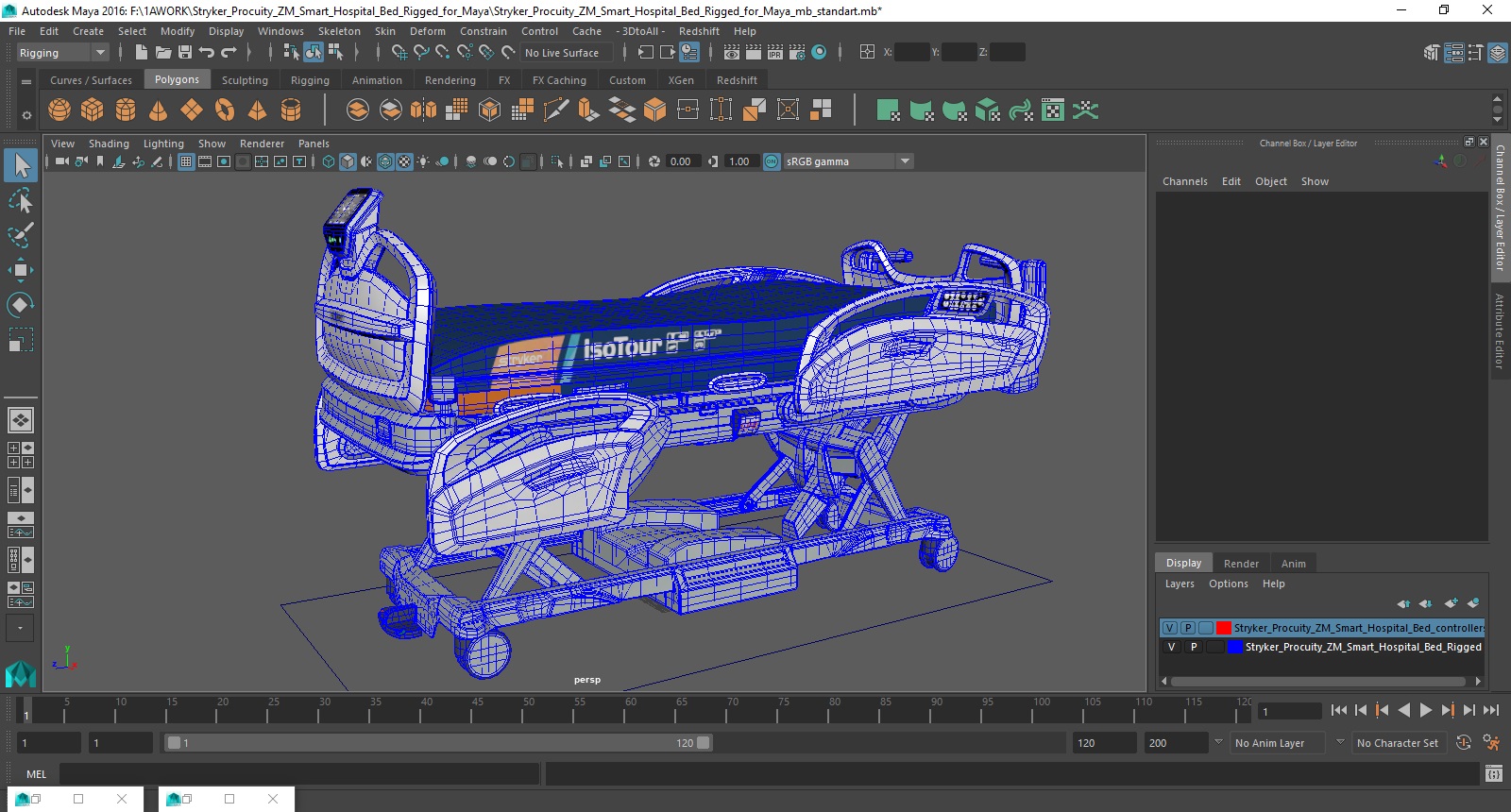Open the File menu

[17, 31]
